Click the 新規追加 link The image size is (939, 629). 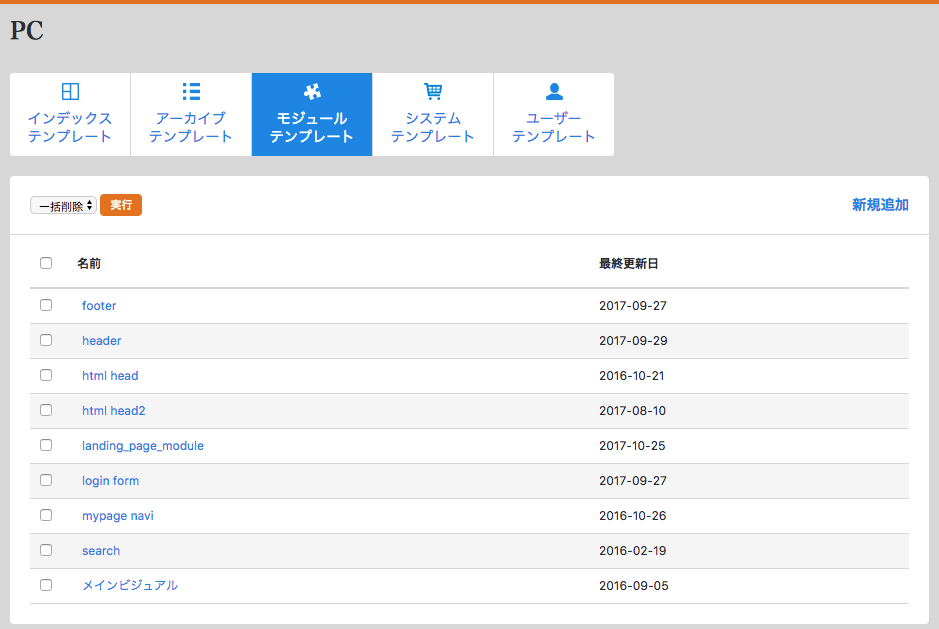pyautogui.click(x=880, y=205)
